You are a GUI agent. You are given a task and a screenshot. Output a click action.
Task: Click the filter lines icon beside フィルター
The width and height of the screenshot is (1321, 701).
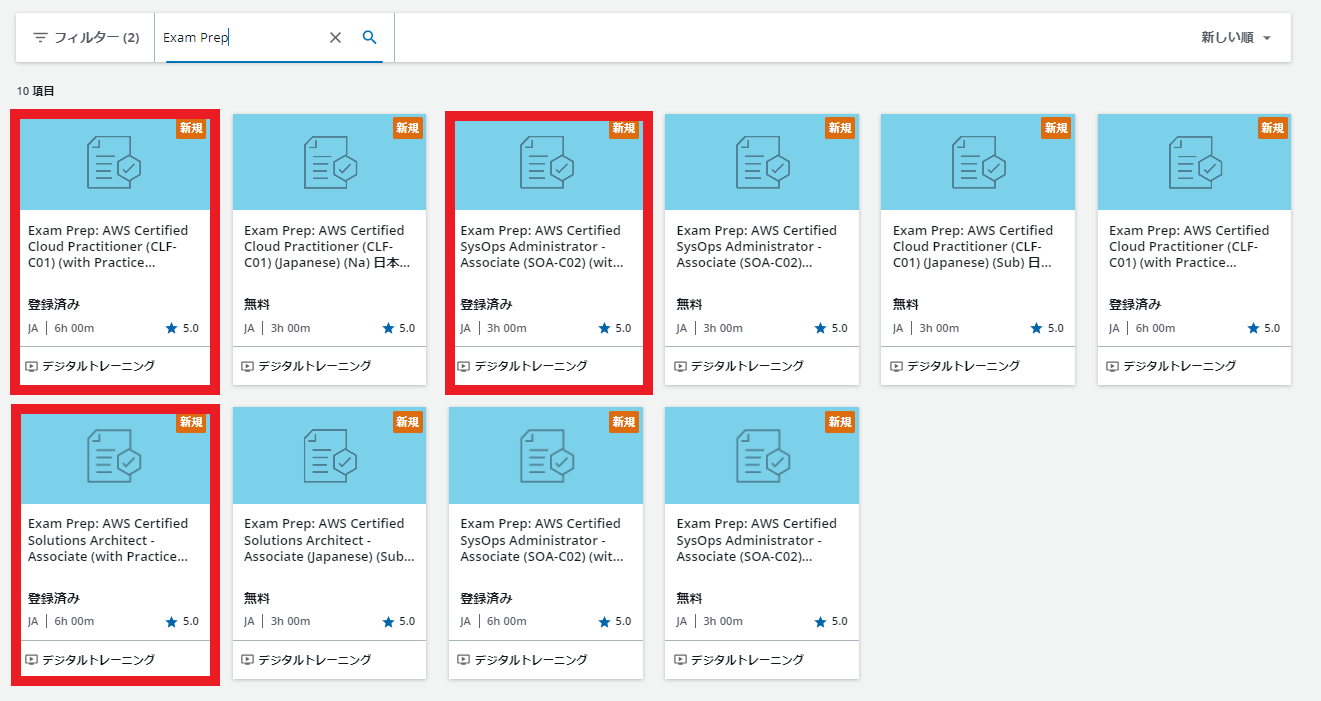click(x=40, y=37)
